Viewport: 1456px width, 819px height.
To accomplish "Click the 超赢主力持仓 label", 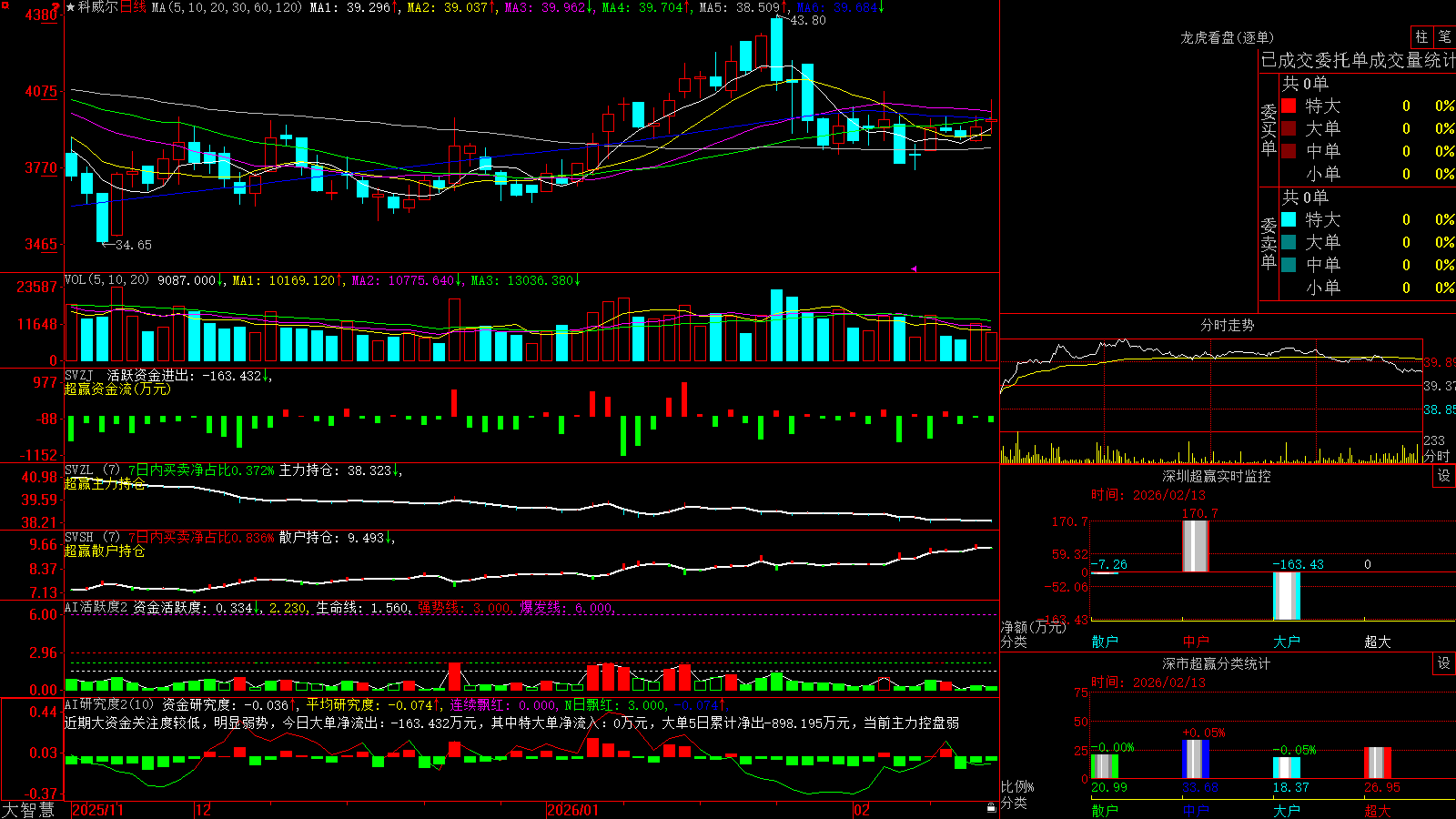I will click(x=105, y=483).
